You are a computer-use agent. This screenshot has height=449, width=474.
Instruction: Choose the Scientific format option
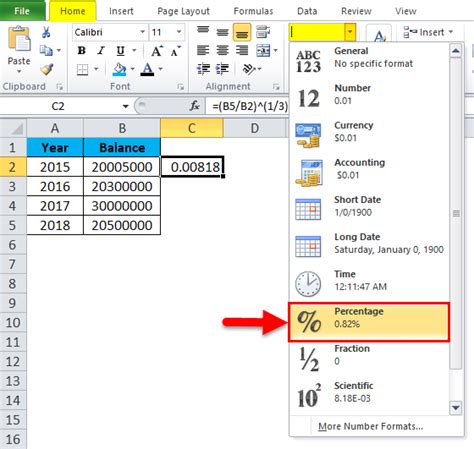tap(369, 396)
